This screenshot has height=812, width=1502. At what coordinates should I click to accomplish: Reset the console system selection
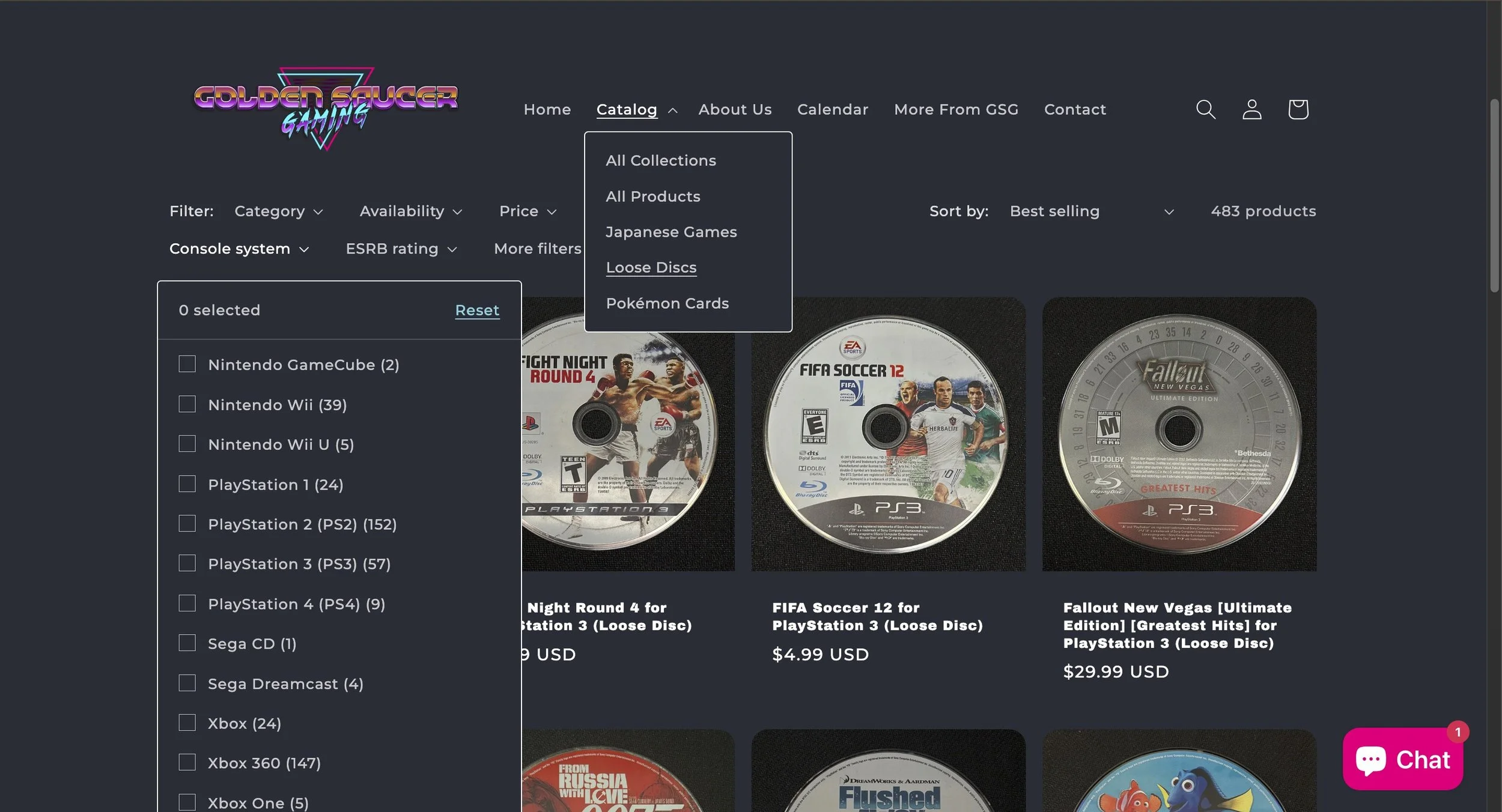pos(477,310)
